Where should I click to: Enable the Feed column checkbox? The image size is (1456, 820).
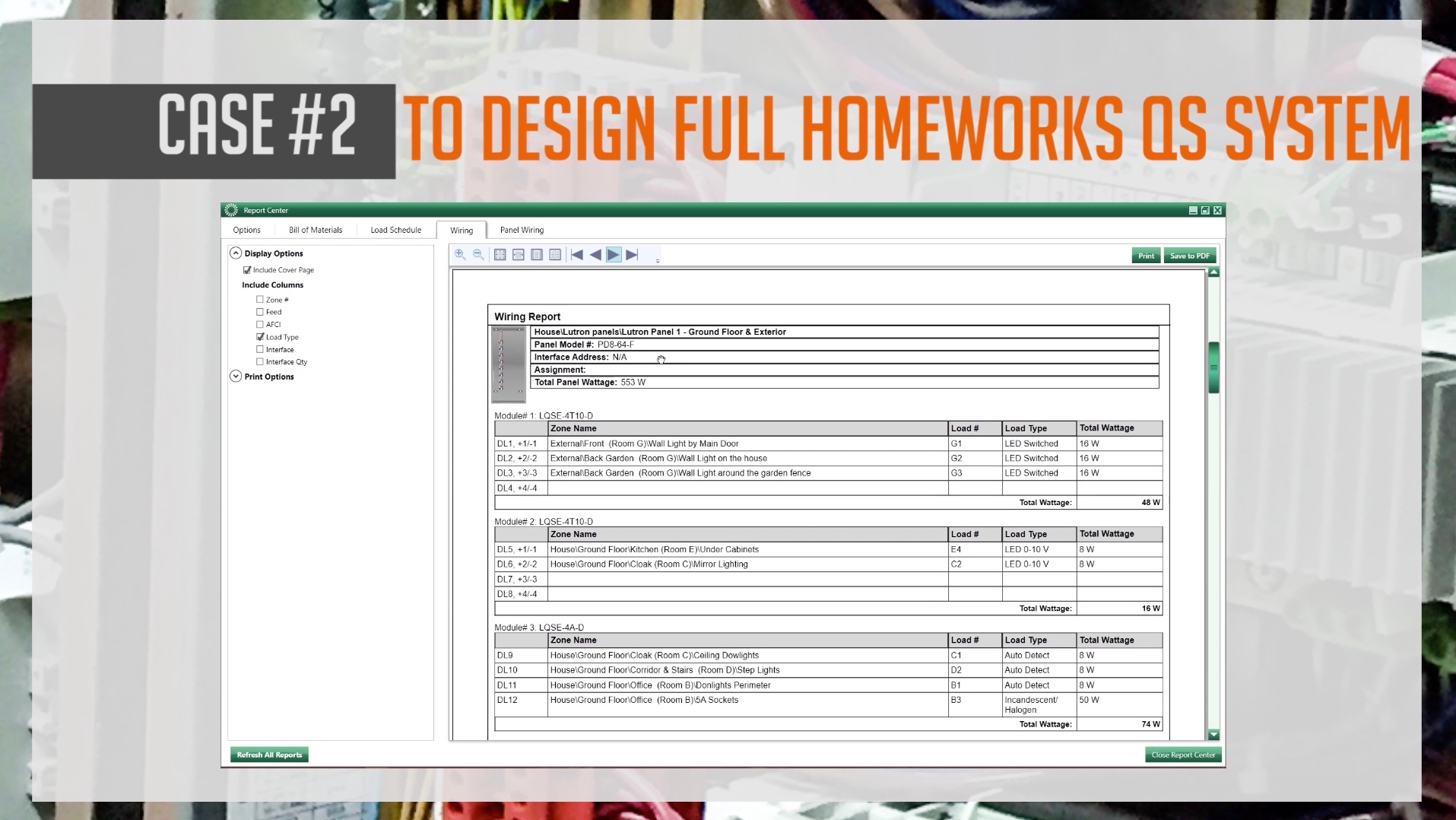260,312
